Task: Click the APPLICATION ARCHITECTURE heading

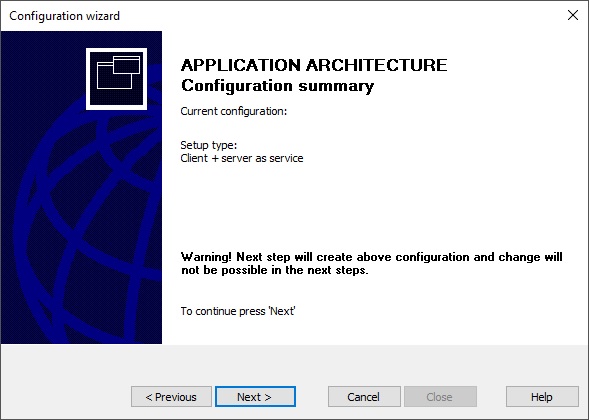Action: 314,65
